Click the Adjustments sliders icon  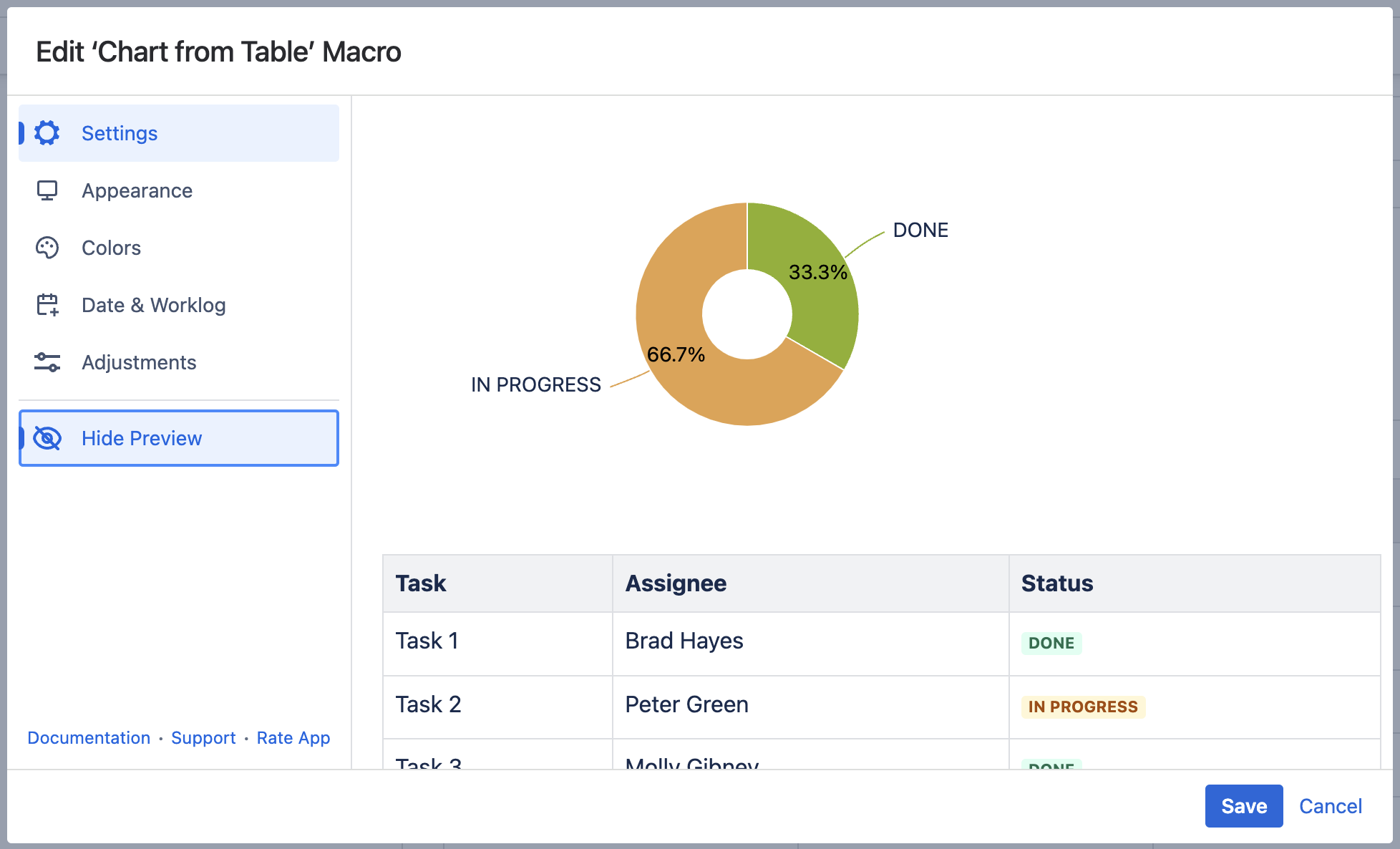47,362
